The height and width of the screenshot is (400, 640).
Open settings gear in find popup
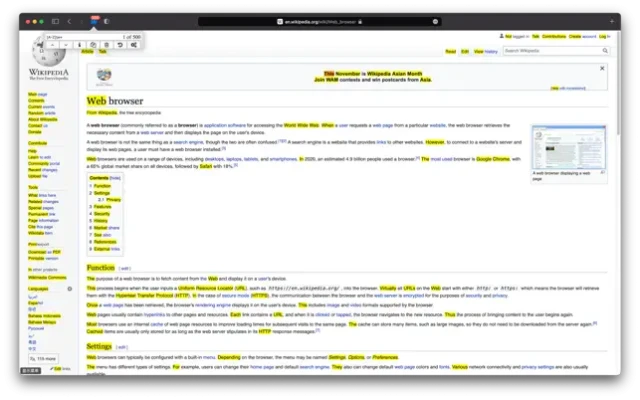point(133,45)
